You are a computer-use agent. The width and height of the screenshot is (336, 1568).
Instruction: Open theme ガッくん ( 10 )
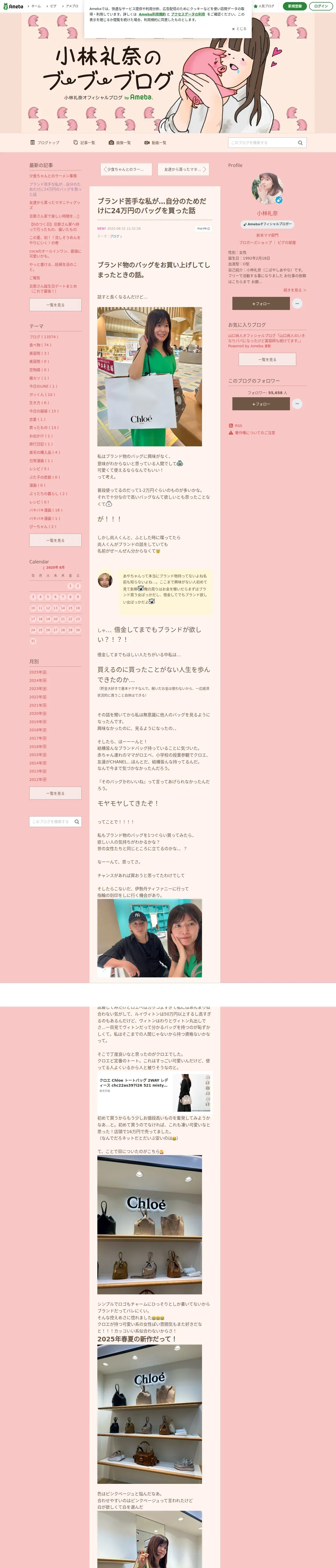coord(42,394)
